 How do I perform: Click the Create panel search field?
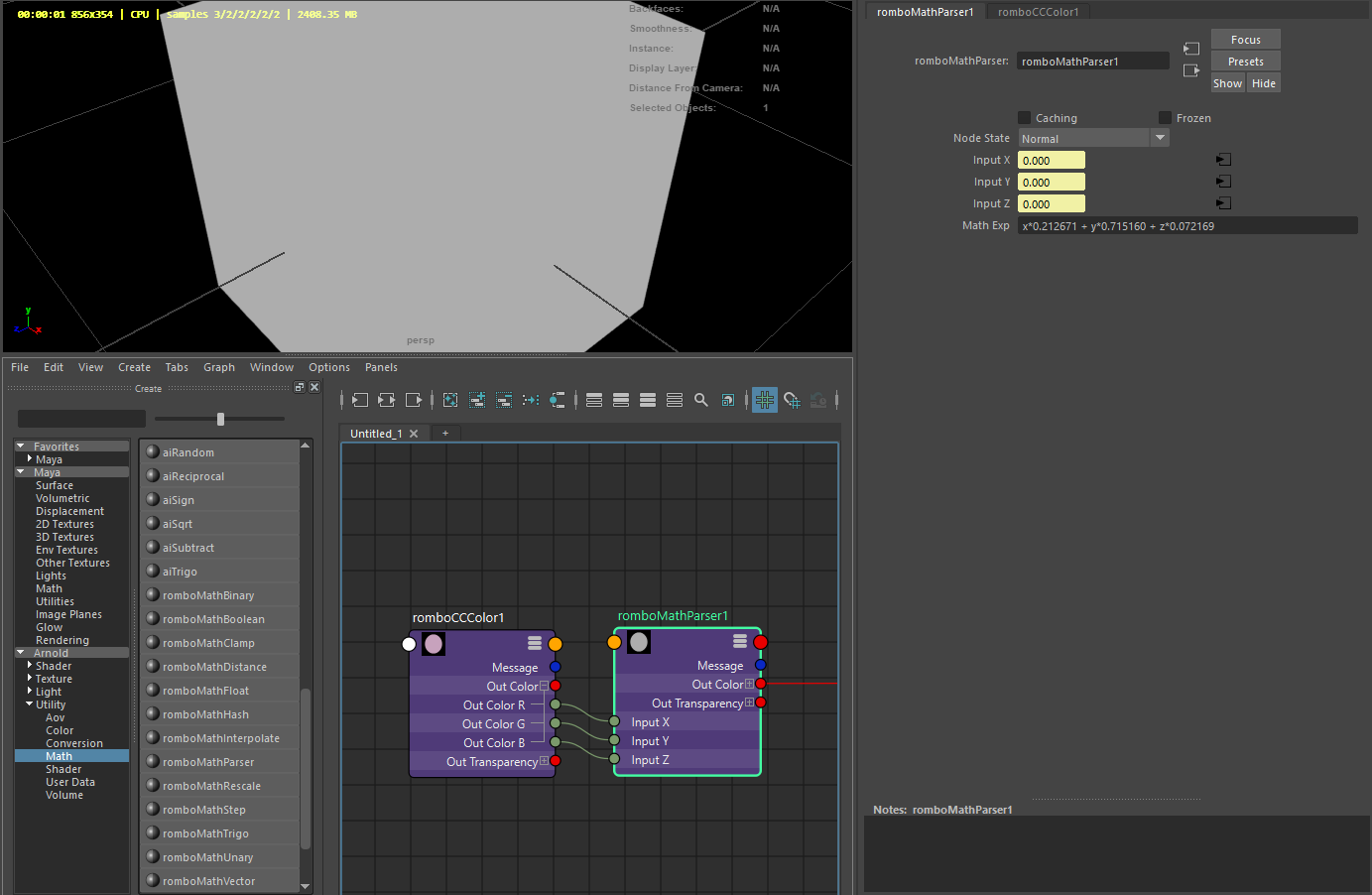[82, 419]
